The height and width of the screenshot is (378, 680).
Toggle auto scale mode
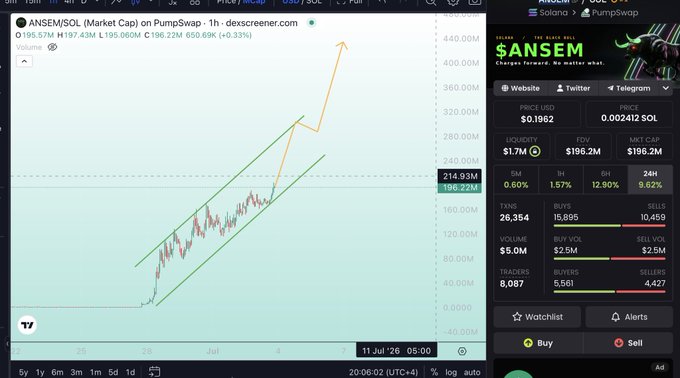(x=472, y=372)
